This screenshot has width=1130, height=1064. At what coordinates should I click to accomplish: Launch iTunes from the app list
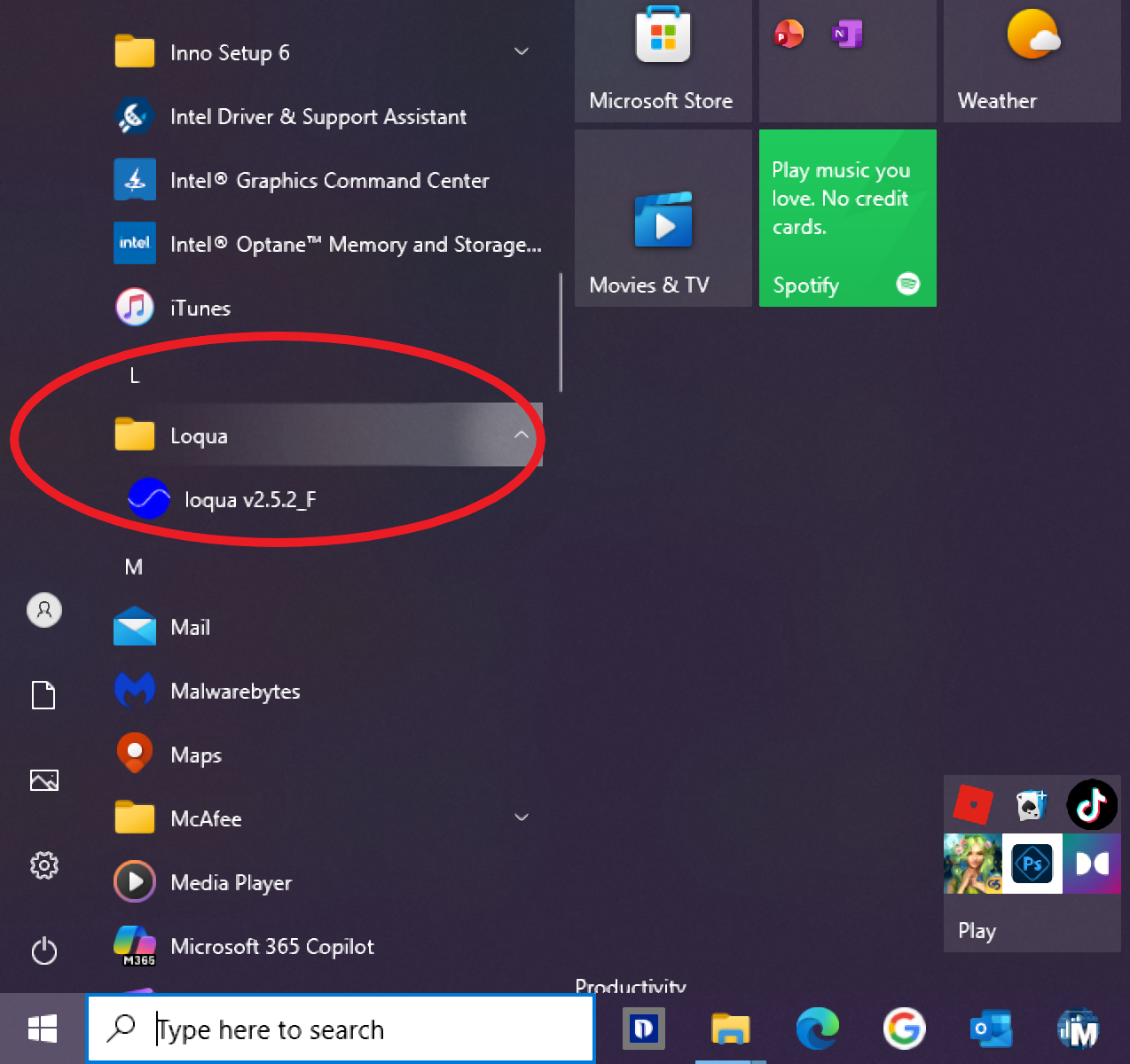[326, 308]
